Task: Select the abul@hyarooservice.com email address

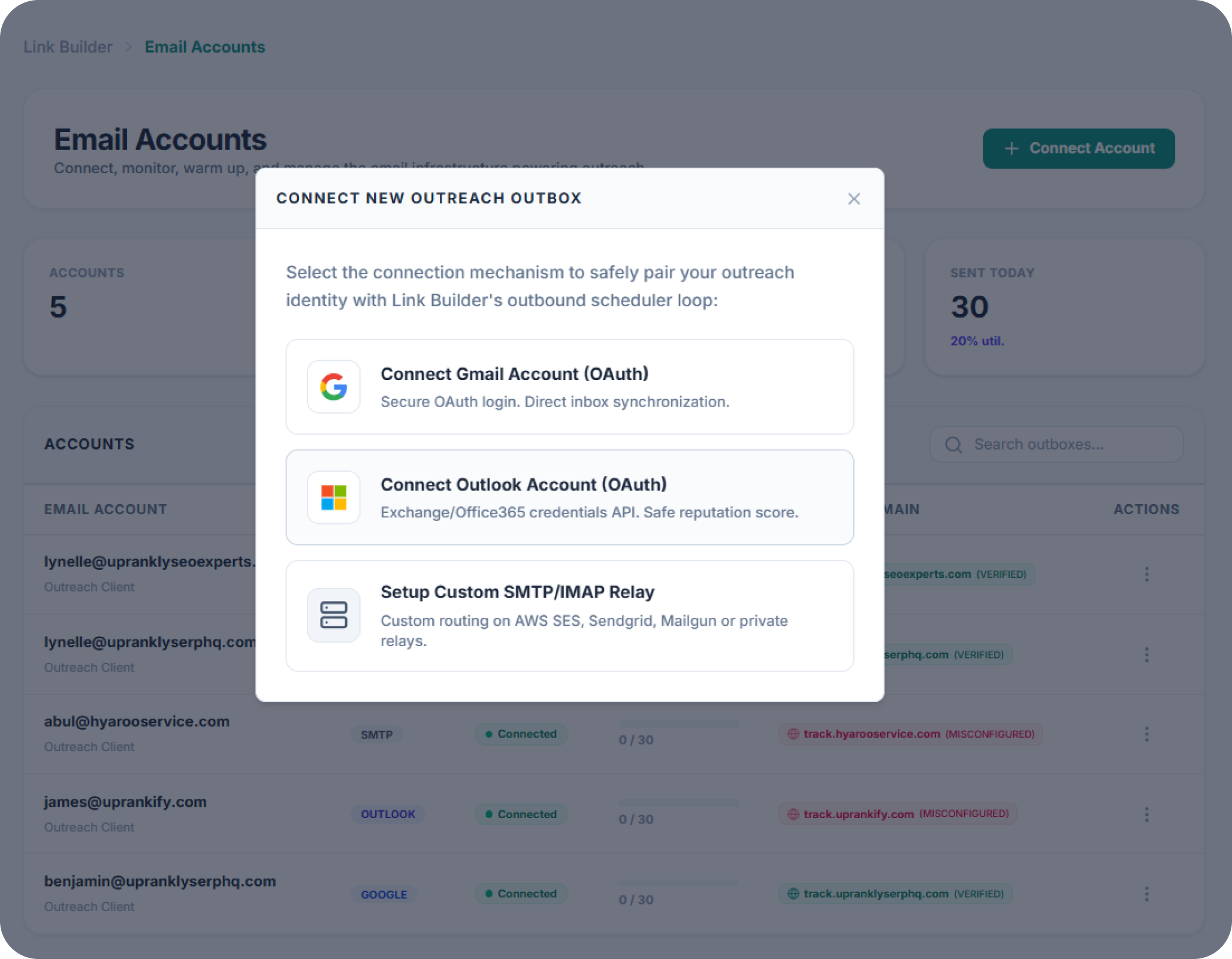Action: [137, 722]
